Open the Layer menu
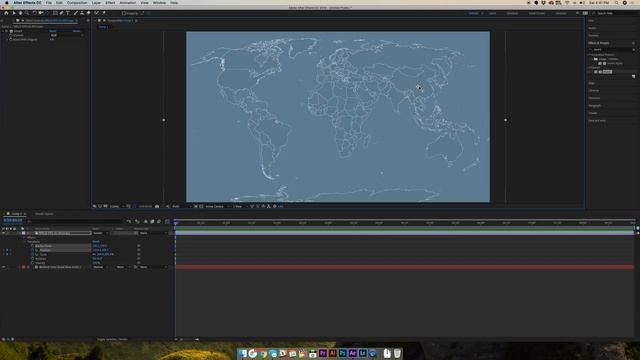This screenshot has width=640, height=360. [96, 3]
